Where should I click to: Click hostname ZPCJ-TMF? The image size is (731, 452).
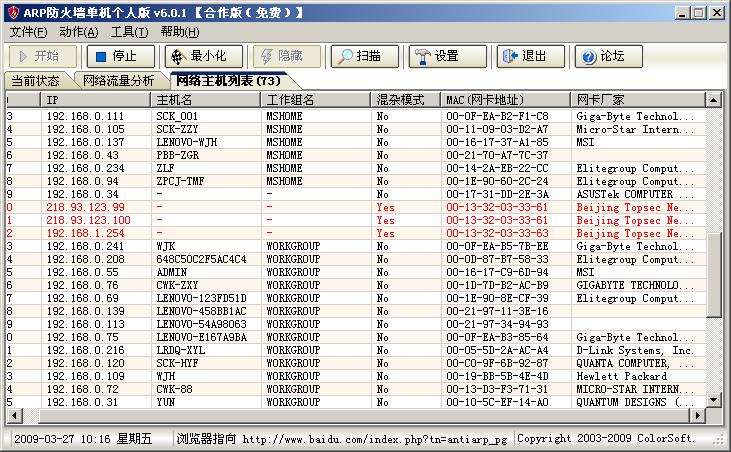[180, 181]
